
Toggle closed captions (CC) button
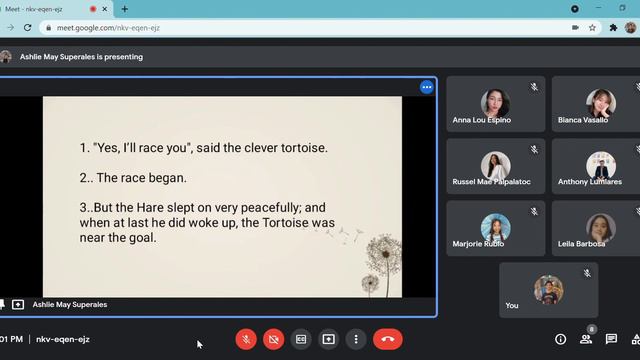coord(301,339)
